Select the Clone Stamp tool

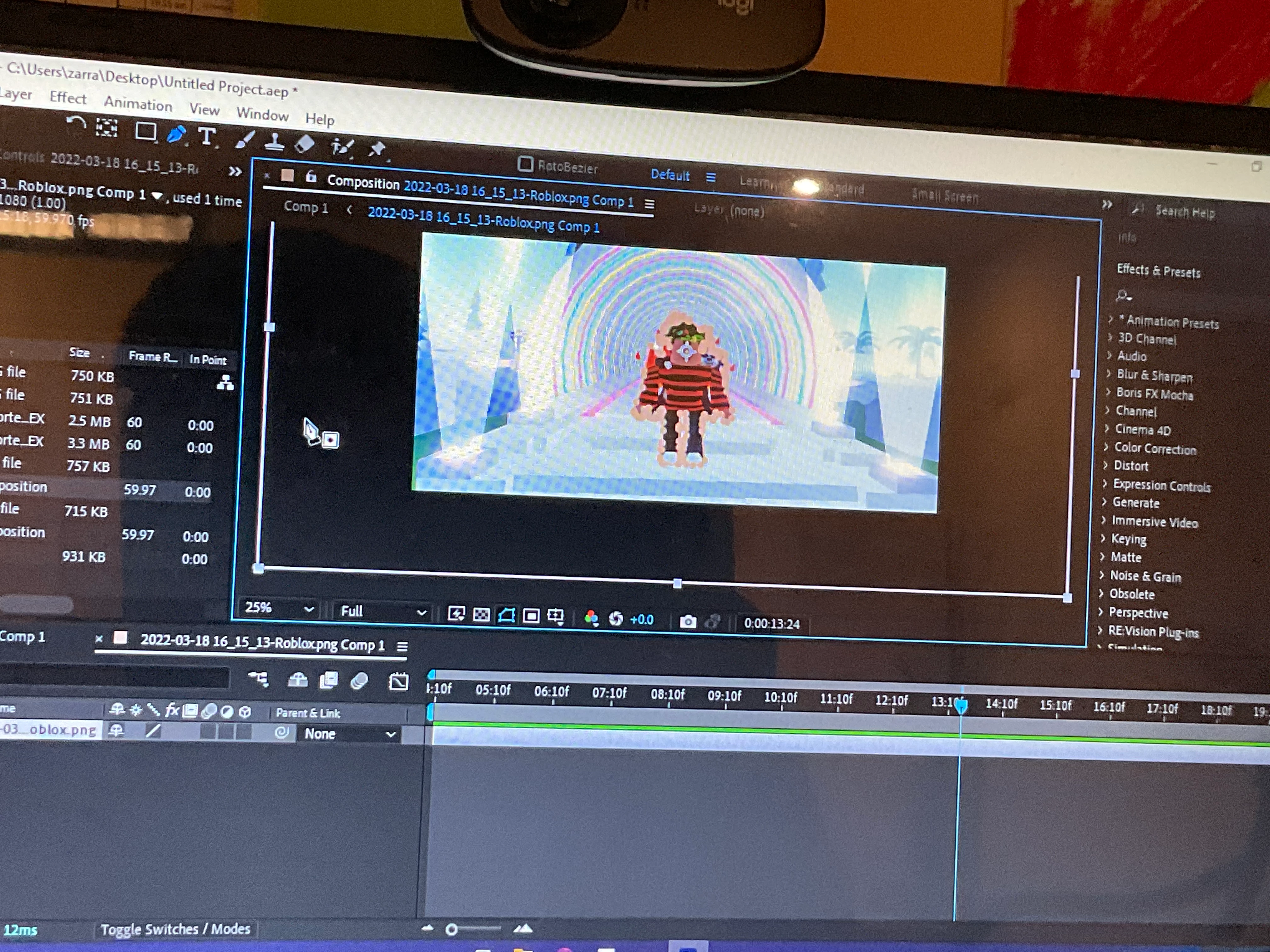(274, 142)
